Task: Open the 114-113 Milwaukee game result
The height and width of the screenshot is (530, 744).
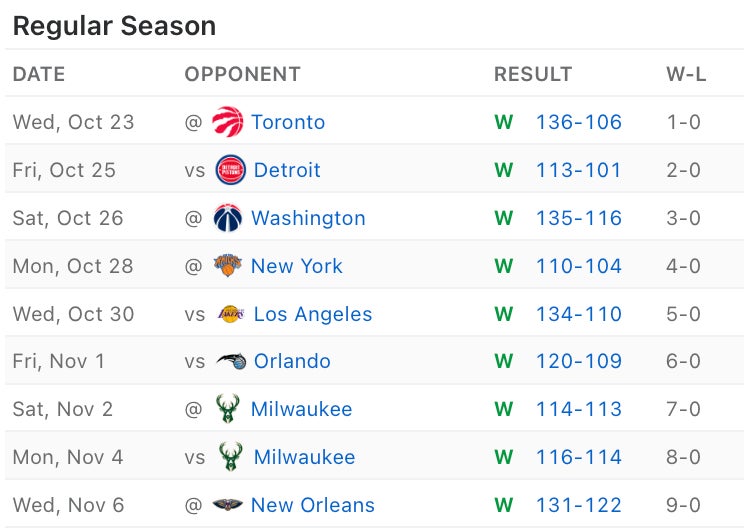Action: click(579, 409)
